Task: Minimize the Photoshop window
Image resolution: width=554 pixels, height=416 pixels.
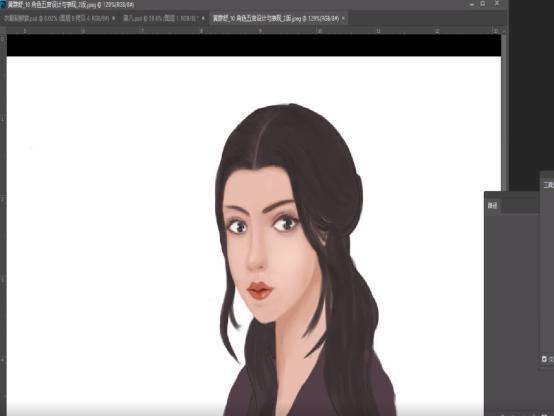Action: pos(472,4)
